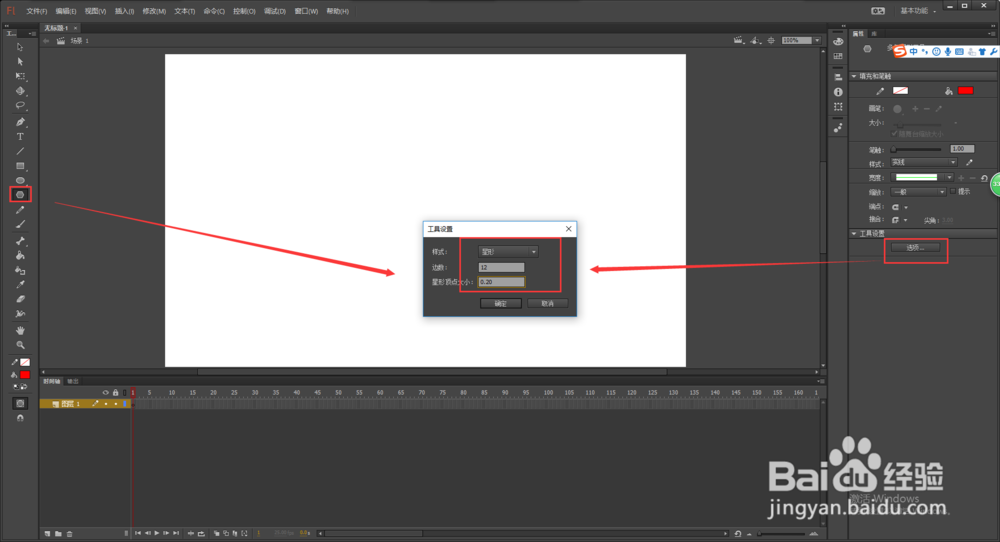The width and height of the screenshot is (1000, 542).
Task: Toggle Snap to Objects magnet
Action: pos(20,418)
